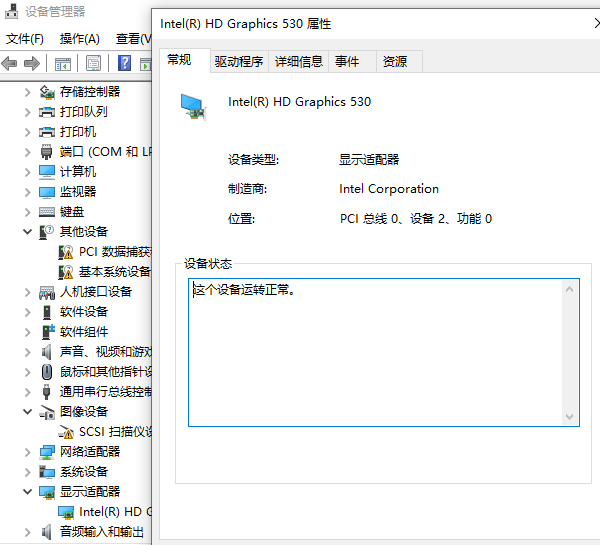Click the 监视器 display icon
600x545 pixels.
click(x=47, y=192)
